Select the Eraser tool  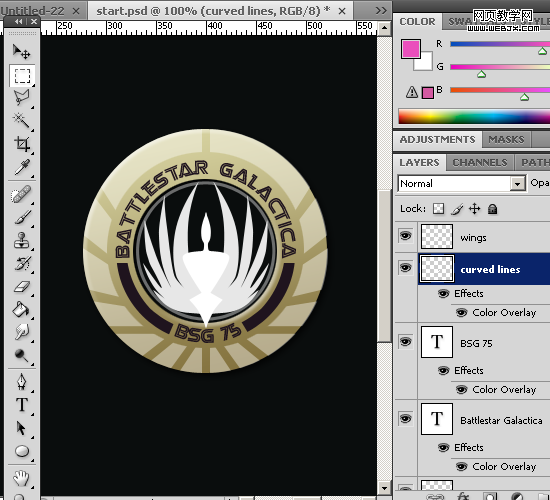tap(22, 287)
